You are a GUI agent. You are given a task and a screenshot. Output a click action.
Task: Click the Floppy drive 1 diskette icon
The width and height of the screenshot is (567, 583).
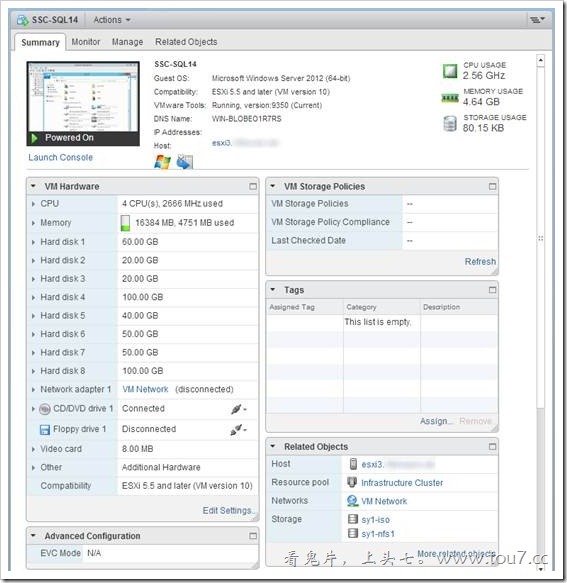45,429
